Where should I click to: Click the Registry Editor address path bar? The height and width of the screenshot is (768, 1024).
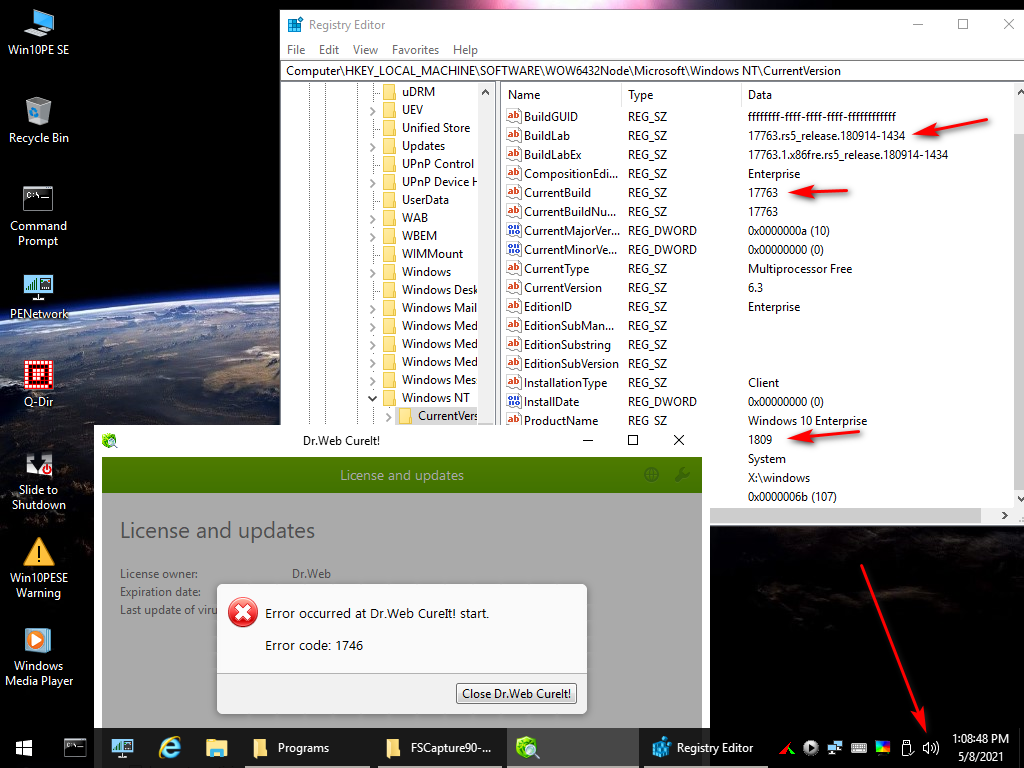(x=652, y=71)
